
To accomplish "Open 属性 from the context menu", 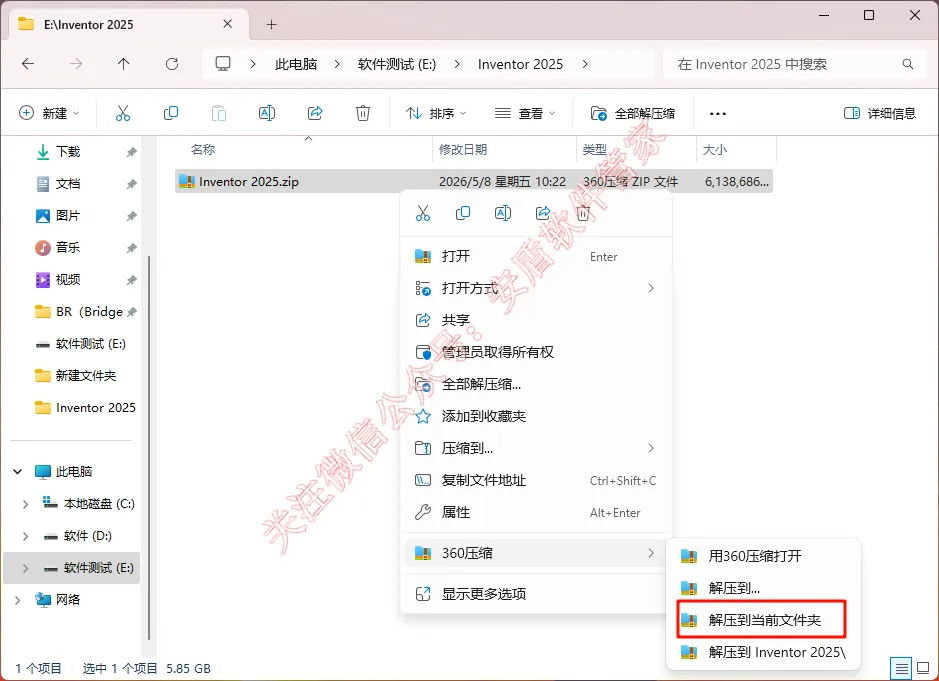I will click(x=536, y=513).
